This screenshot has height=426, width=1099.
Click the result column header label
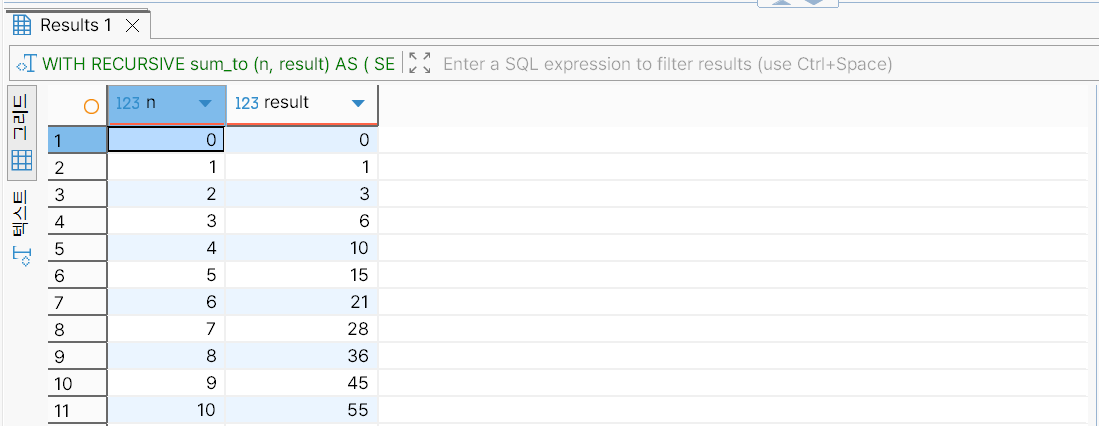286,103
